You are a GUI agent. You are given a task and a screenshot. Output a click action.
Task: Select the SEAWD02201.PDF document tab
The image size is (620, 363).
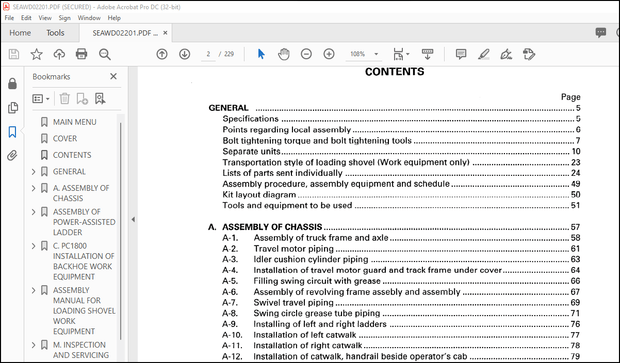coord(125,33)
